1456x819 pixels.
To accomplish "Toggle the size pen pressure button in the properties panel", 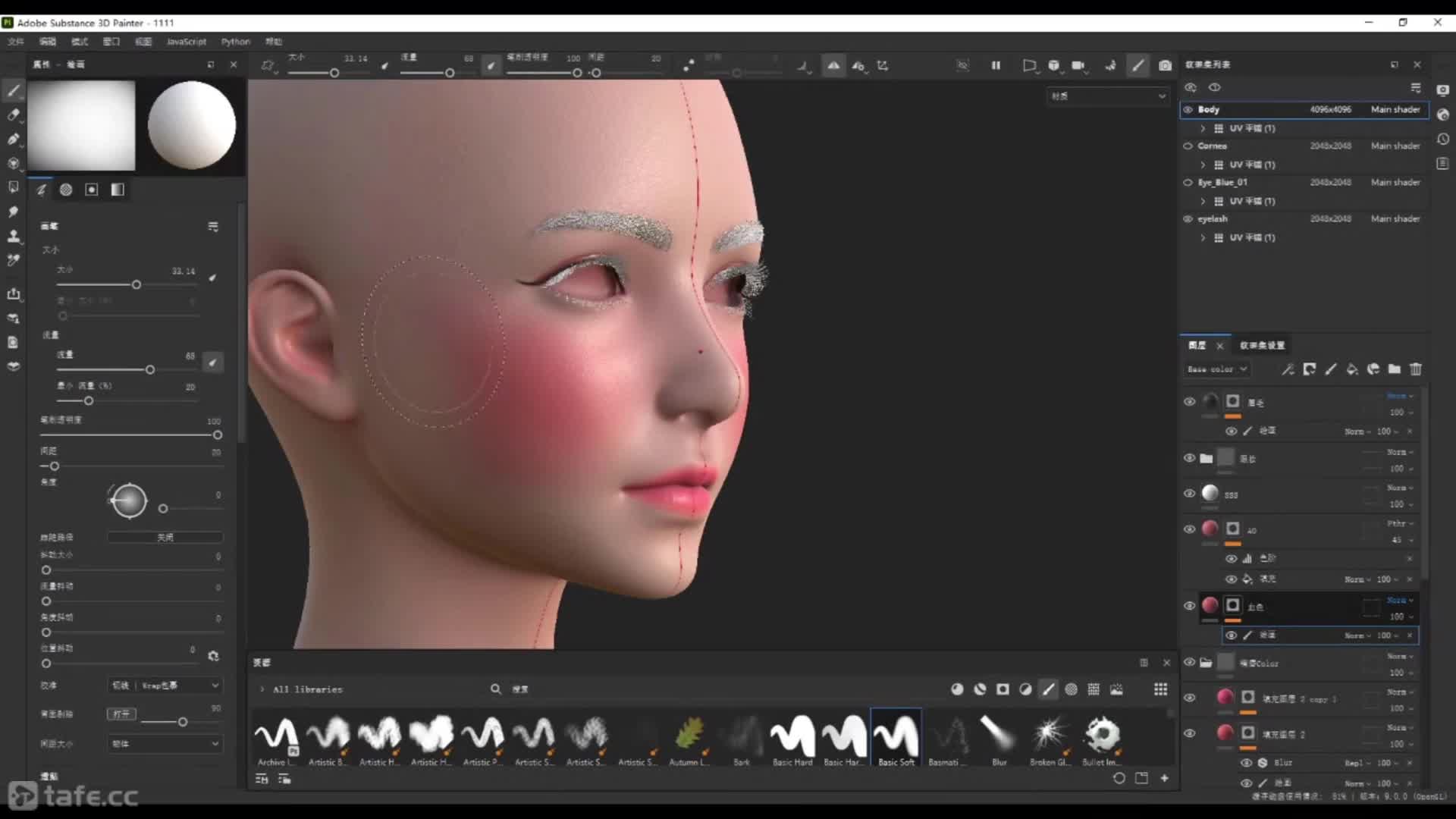I will tap(212, 278).
